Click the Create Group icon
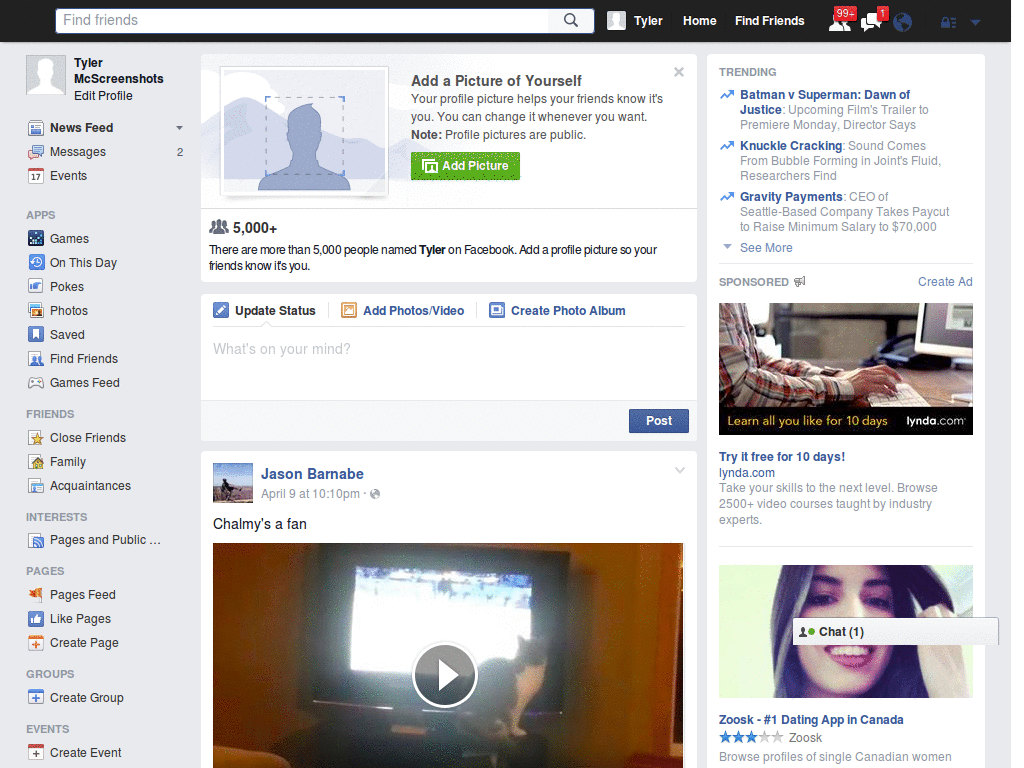Viewport: 1024px width, 768px height. point(36,697)
